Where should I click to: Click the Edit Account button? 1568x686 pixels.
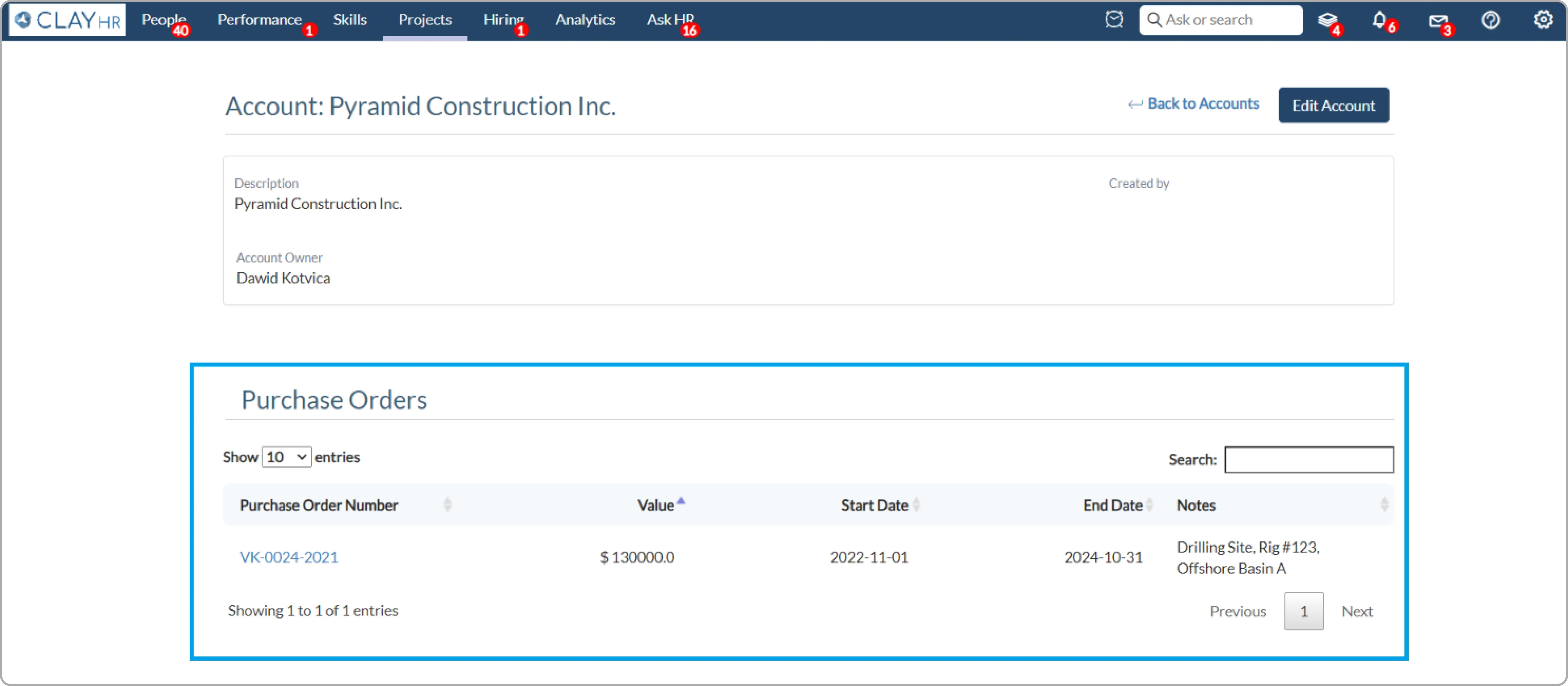1333,105
